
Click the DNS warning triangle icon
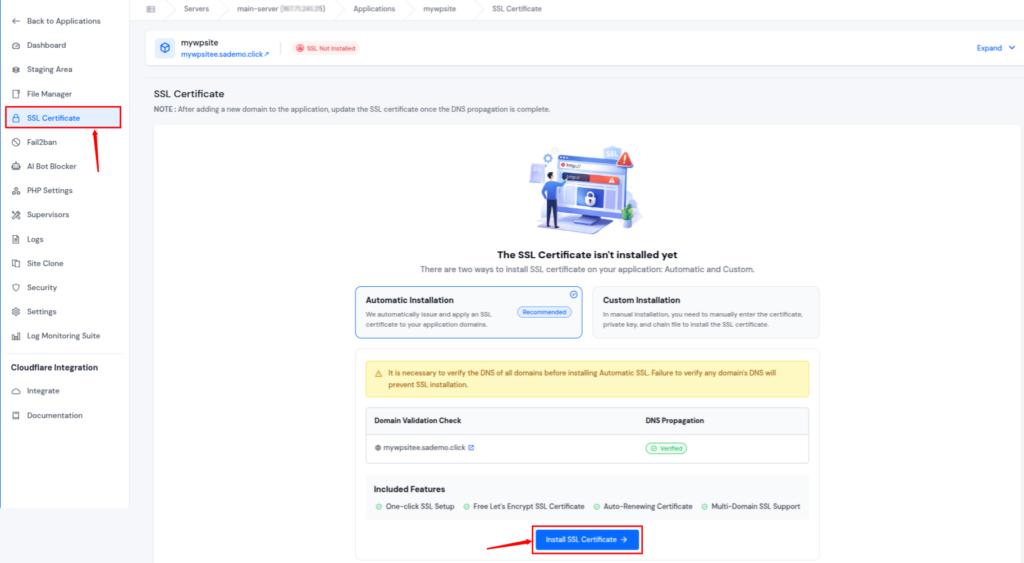(378, 374)
